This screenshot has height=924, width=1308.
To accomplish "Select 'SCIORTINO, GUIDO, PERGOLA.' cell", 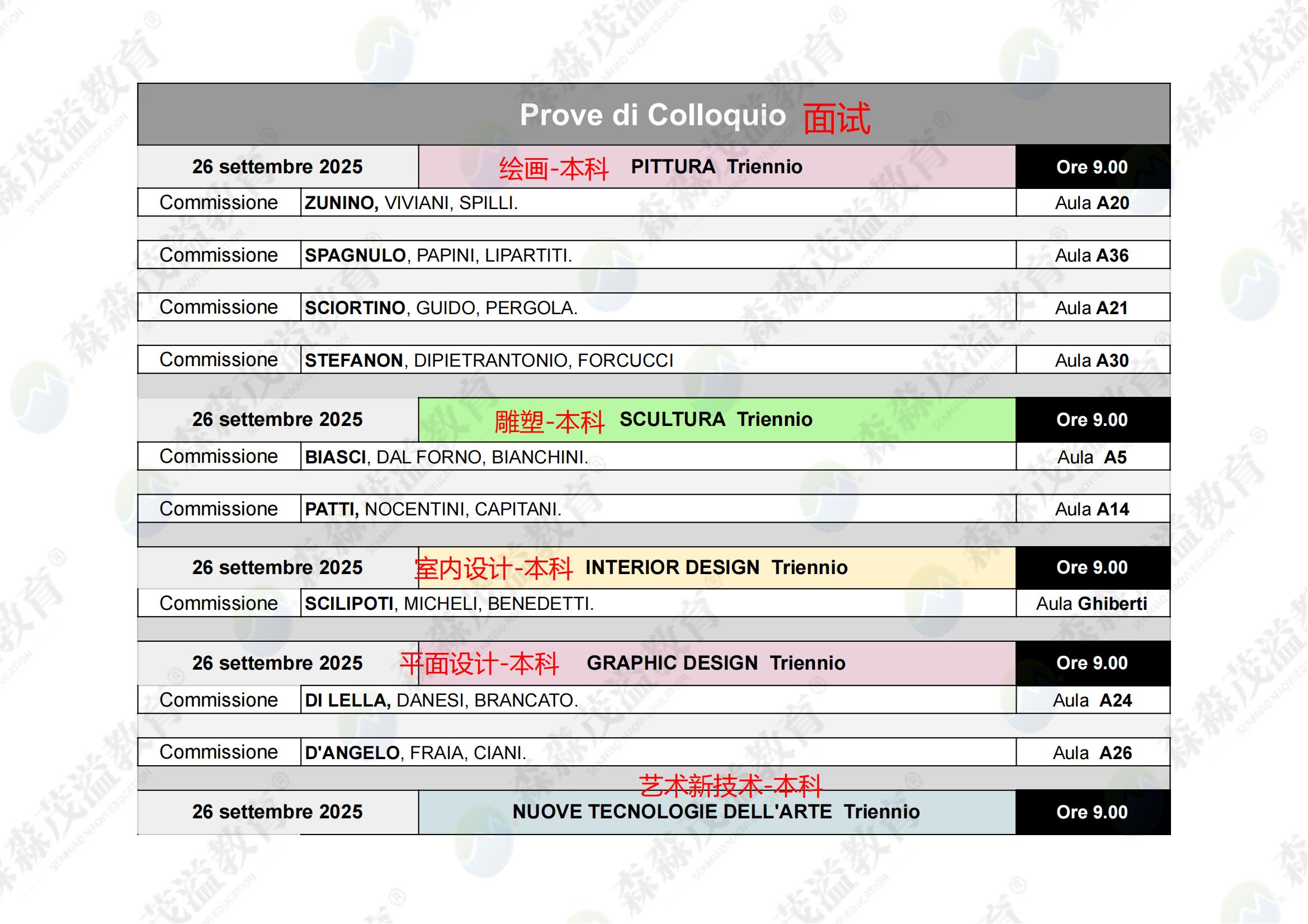I will coord(658,307).
